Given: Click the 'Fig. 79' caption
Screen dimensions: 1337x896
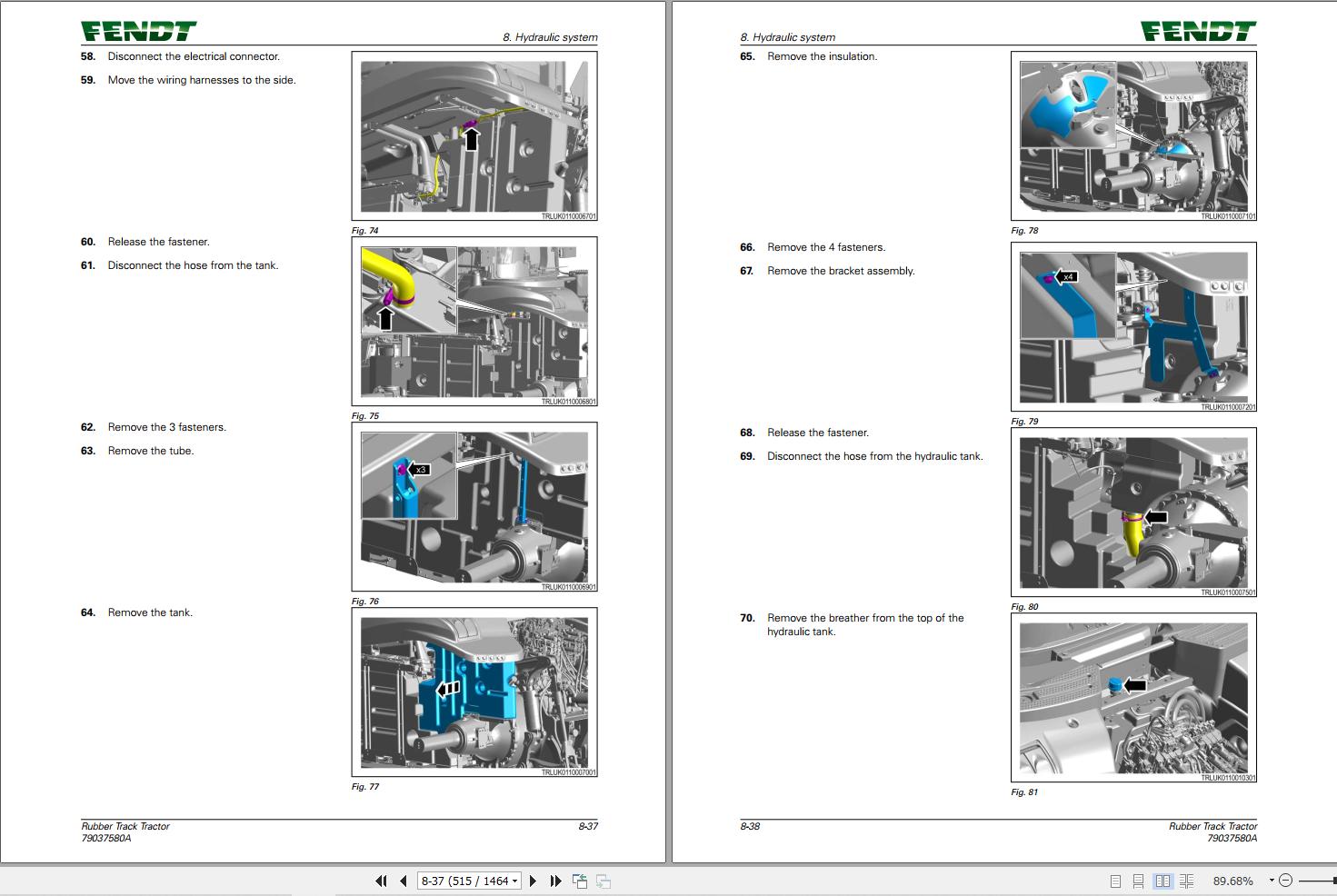Looking at the screenshot, I should (x=1024, y=422).
